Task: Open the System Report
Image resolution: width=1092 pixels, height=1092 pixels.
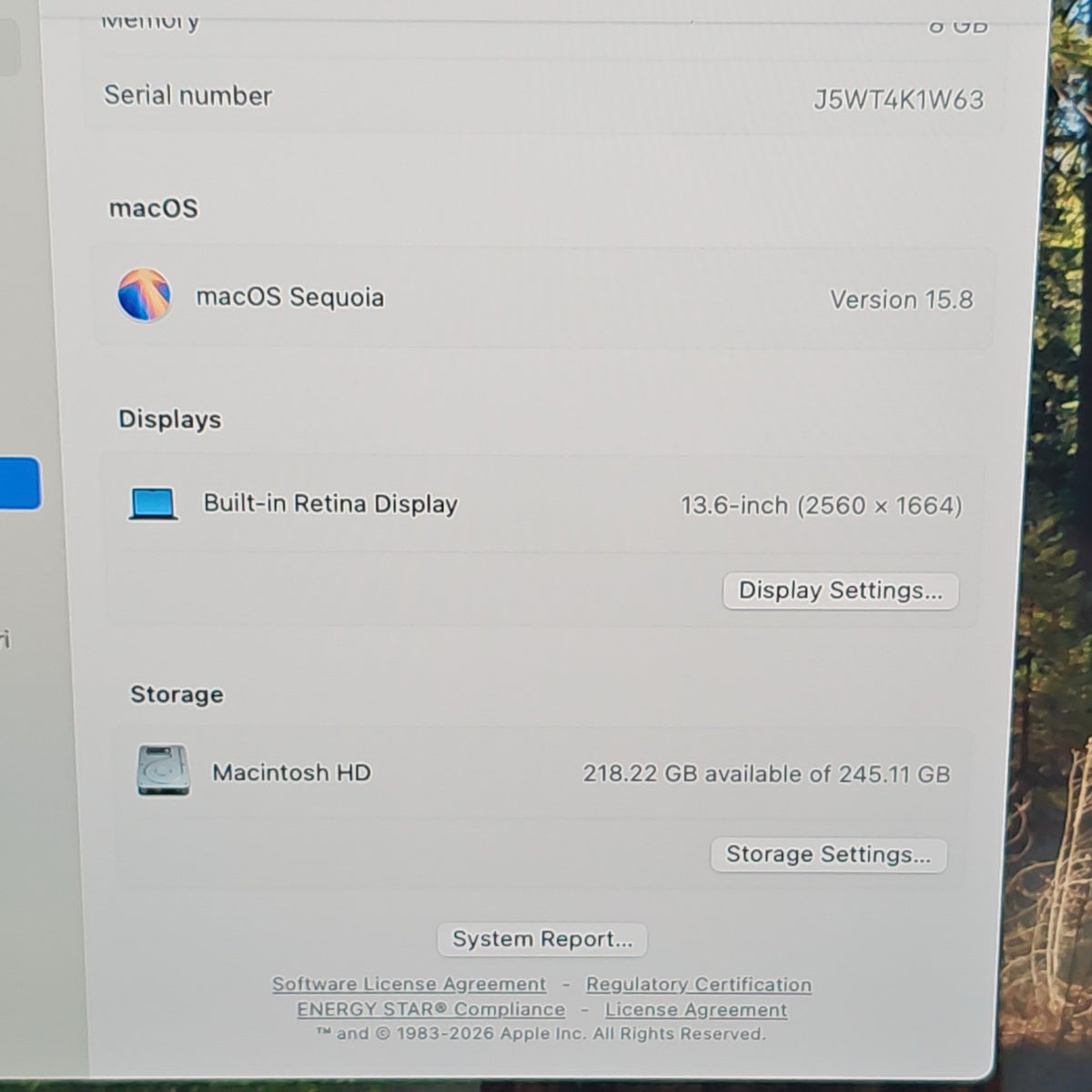Action: pyautogui.click(x=541, y=939)
